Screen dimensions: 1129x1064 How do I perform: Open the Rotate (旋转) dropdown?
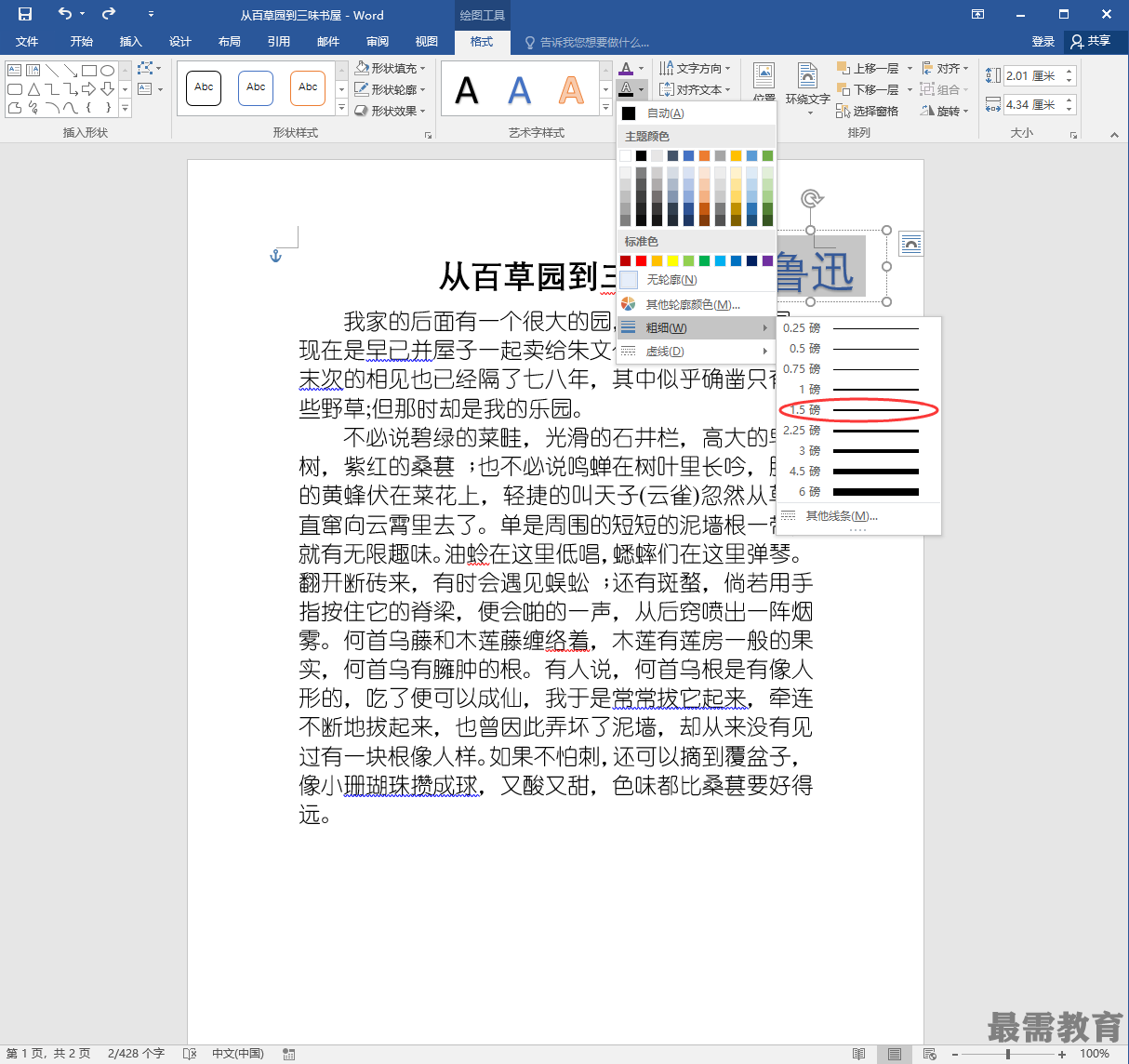[x=945, y=111]
